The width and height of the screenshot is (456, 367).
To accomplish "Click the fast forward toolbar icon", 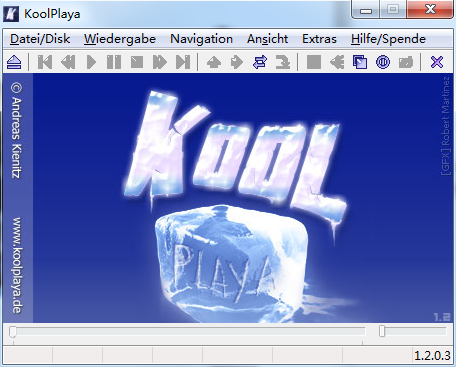I will (160, 62).
